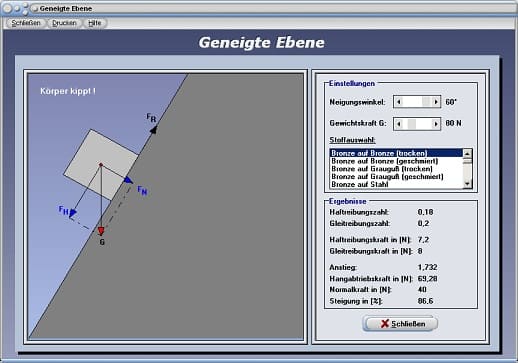This screenshot has height=363, width=518.
Task: Click the Haftreibungskraft value 7,2
Action: [x=423, y=240]
